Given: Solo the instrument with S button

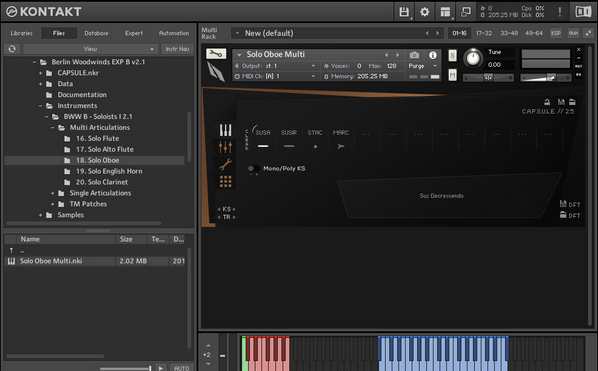Looking at the screenshot, I should pos(452,56).
